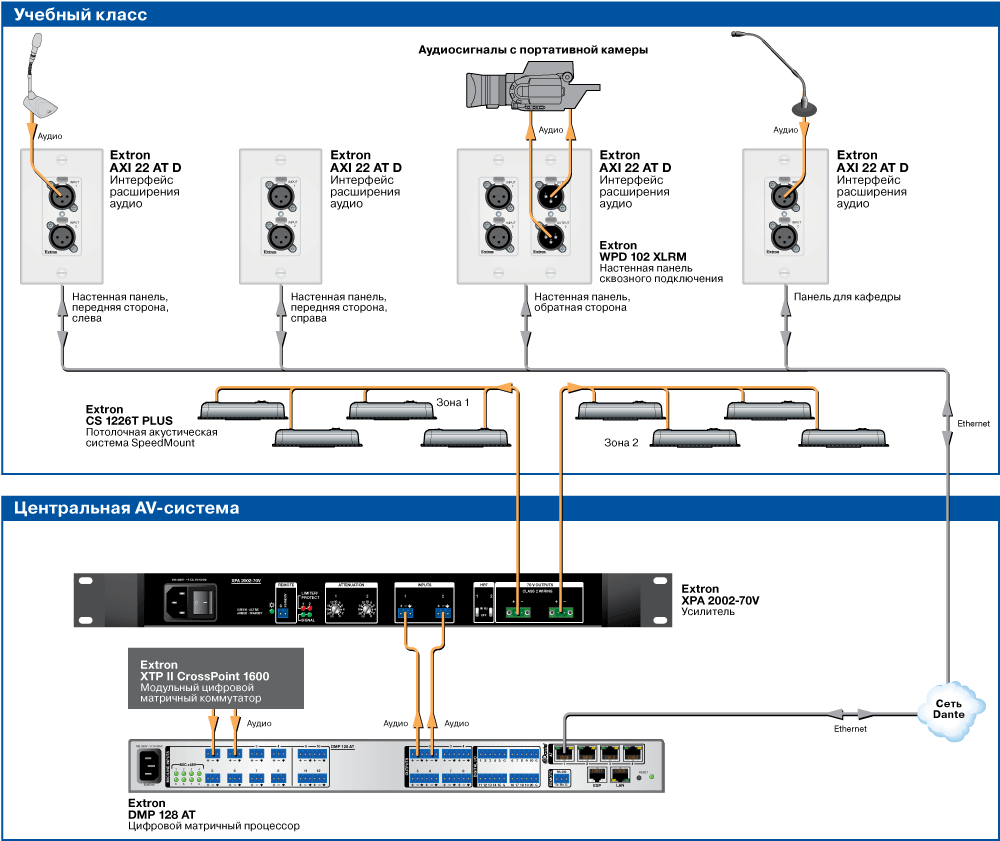Click the desktop microphone above the left wall plate
This screenshot has width=1000, height=841.
[x=40, y=77]
